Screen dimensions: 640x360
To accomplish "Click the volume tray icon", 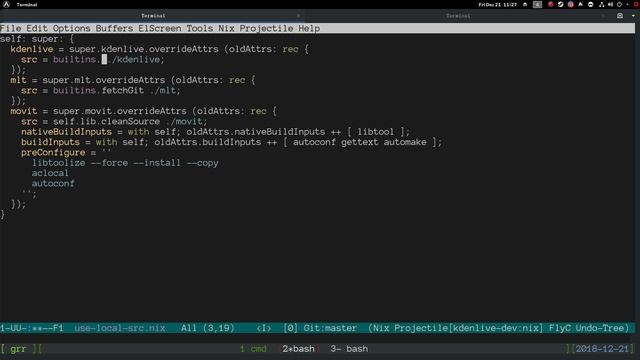I will [610, 4].
